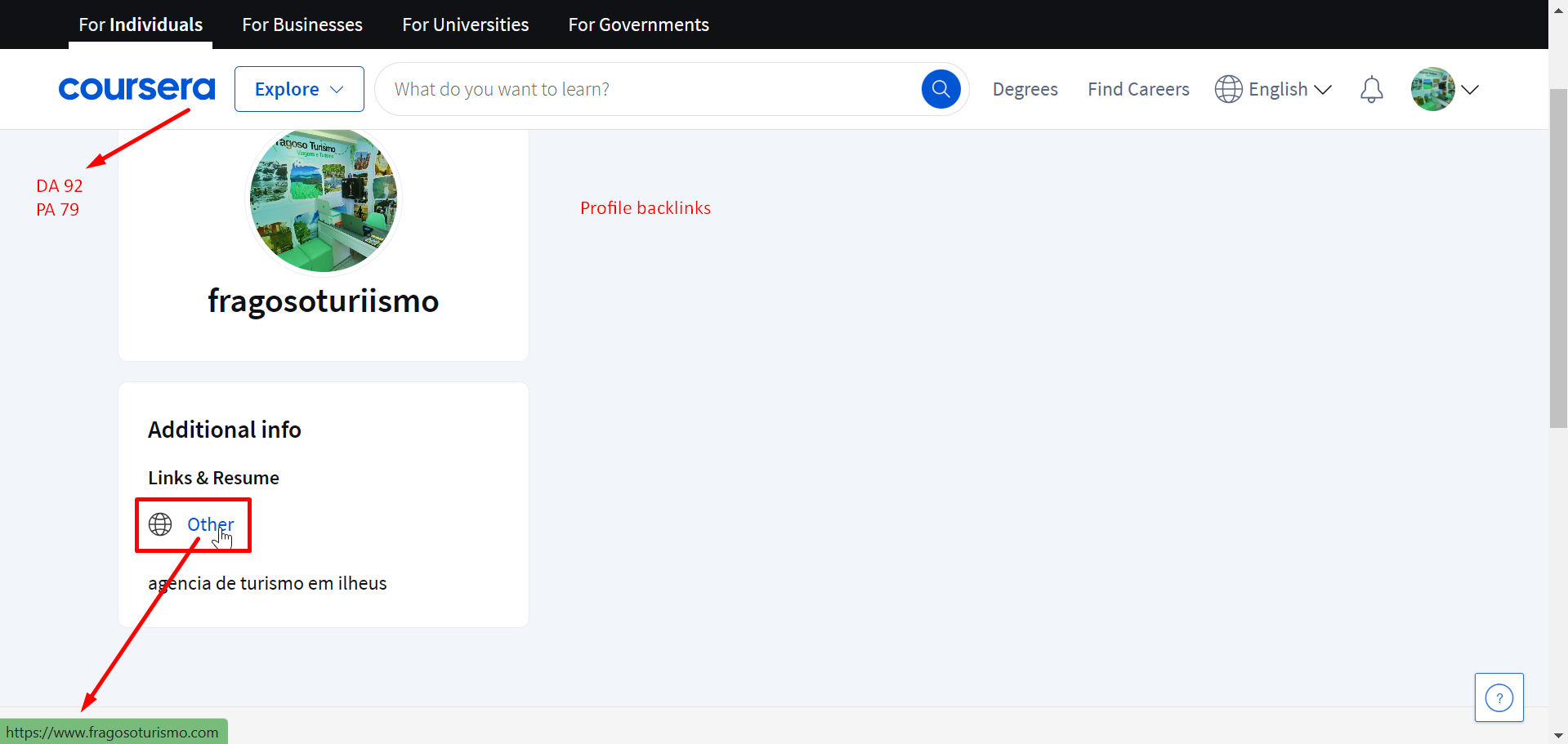This screenshot has height=744, width=1568.
Task: Open the notifications bell
Action: 1371,89
